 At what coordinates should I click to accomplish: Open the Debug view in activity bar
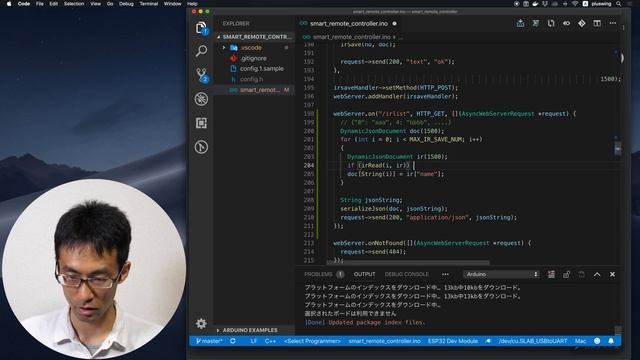201,99
